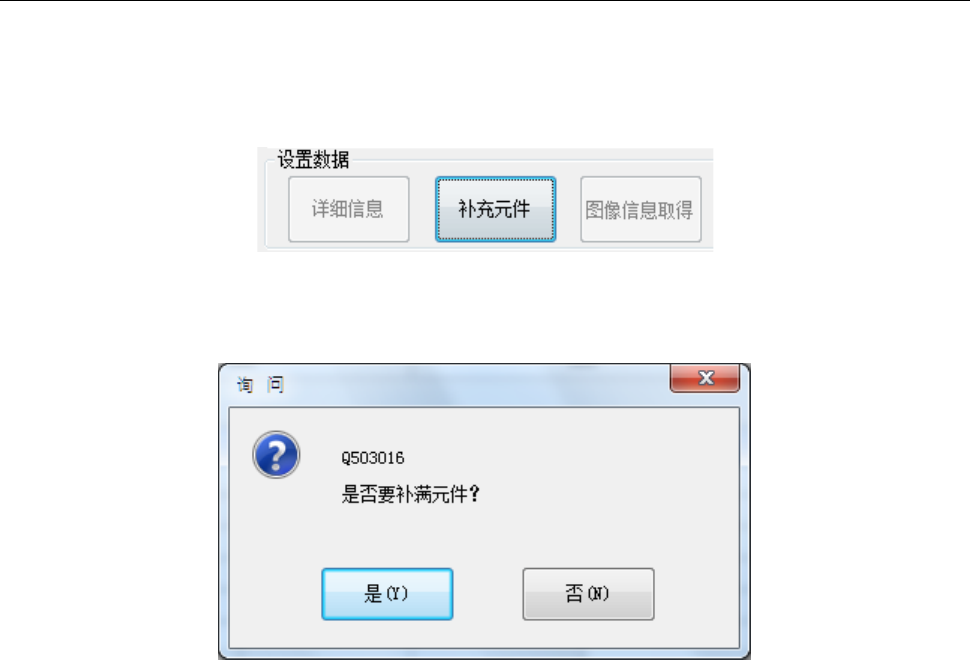Click the 设置数据 group label
This screenshot has width=970, height=660.
313,160
